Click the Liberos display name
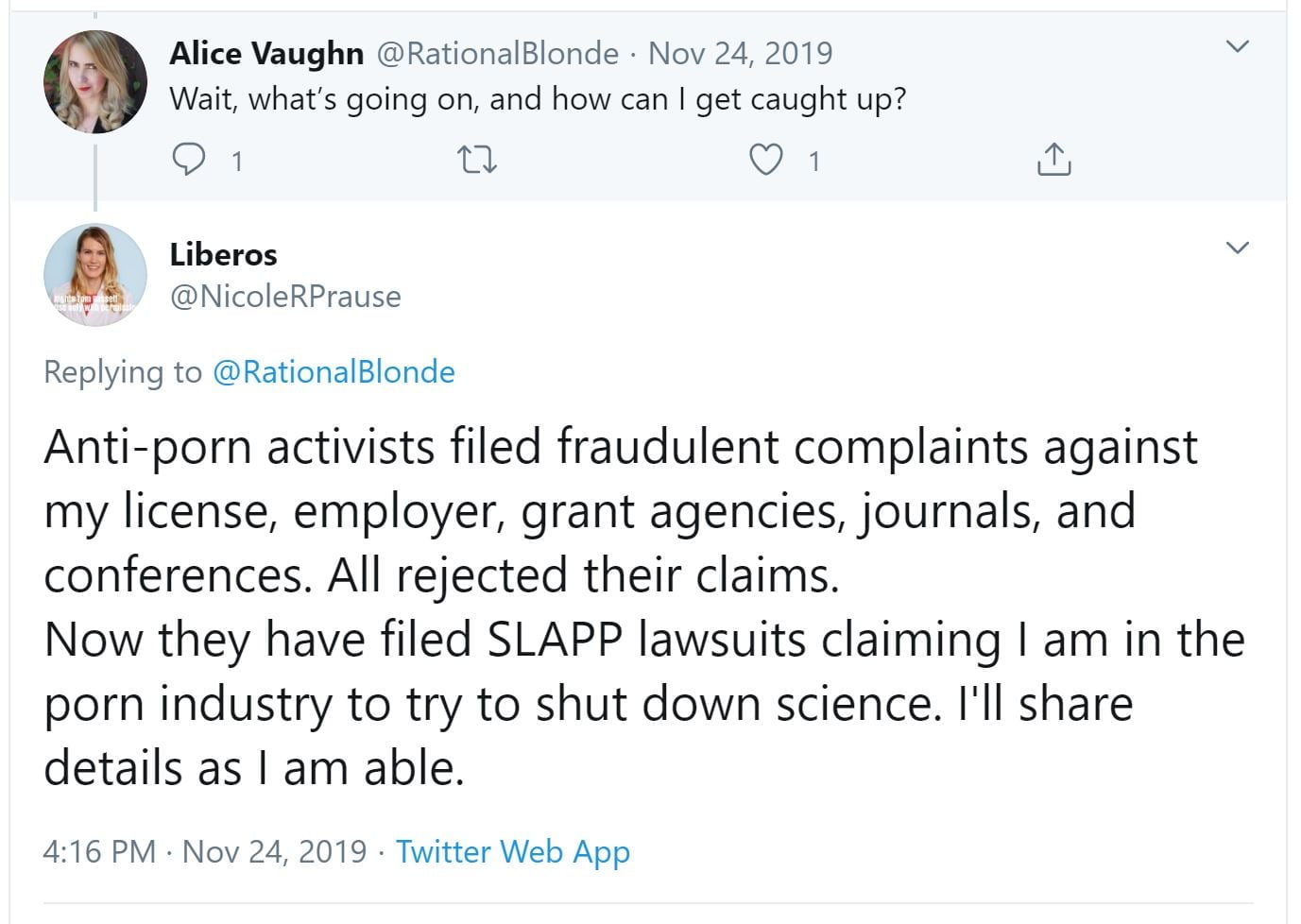Viewport: 1301px width, 924px height. (x=224, y=254)
